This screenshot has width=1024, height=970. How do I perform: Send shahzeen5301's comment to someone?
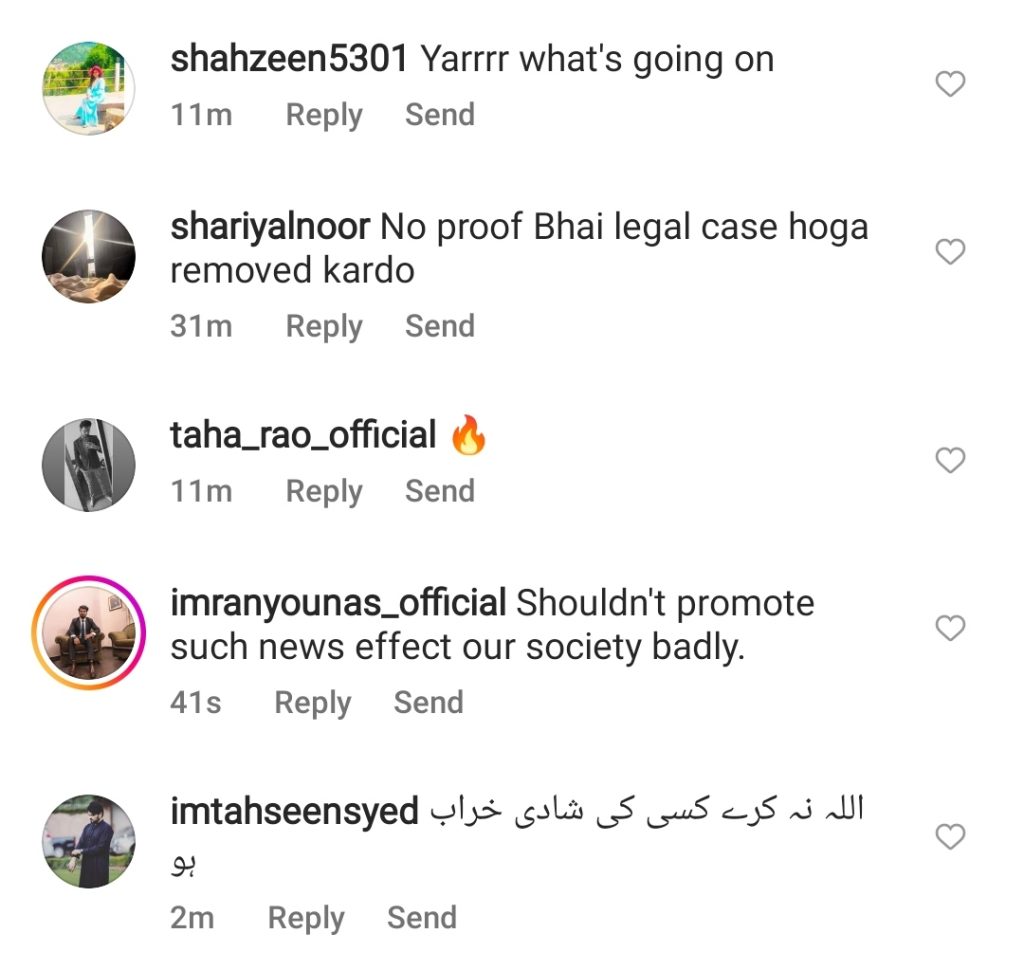pos(440,115)
